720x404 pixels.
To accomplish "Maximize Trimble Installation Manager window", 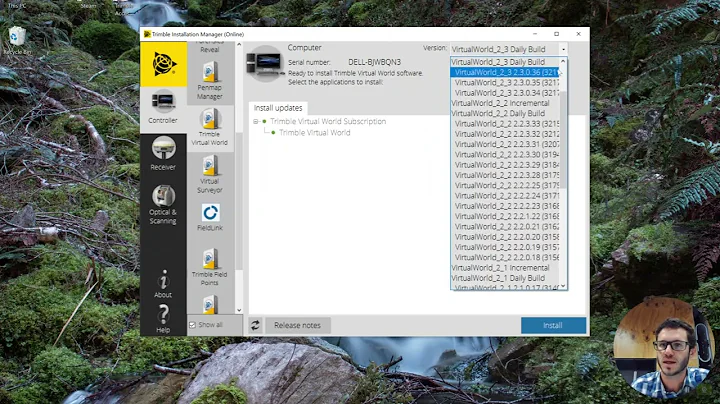I will point(557,34).
